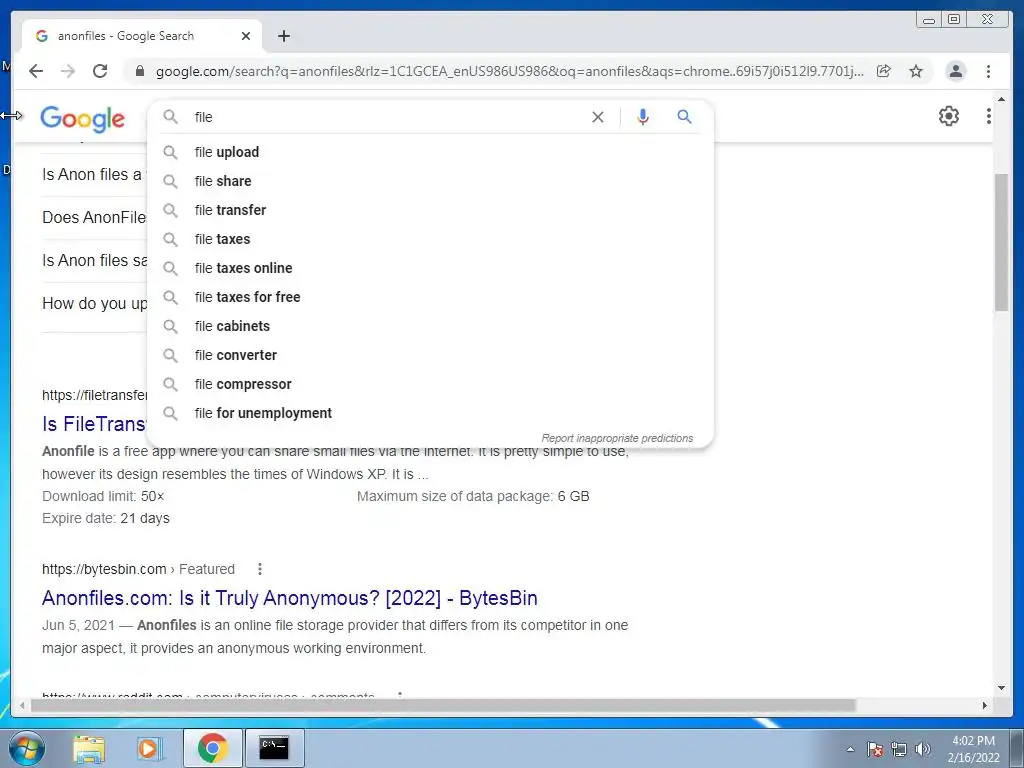Click the scroll up arrow
Viewport: 1024px width, 768px height.
[1002, 99]
